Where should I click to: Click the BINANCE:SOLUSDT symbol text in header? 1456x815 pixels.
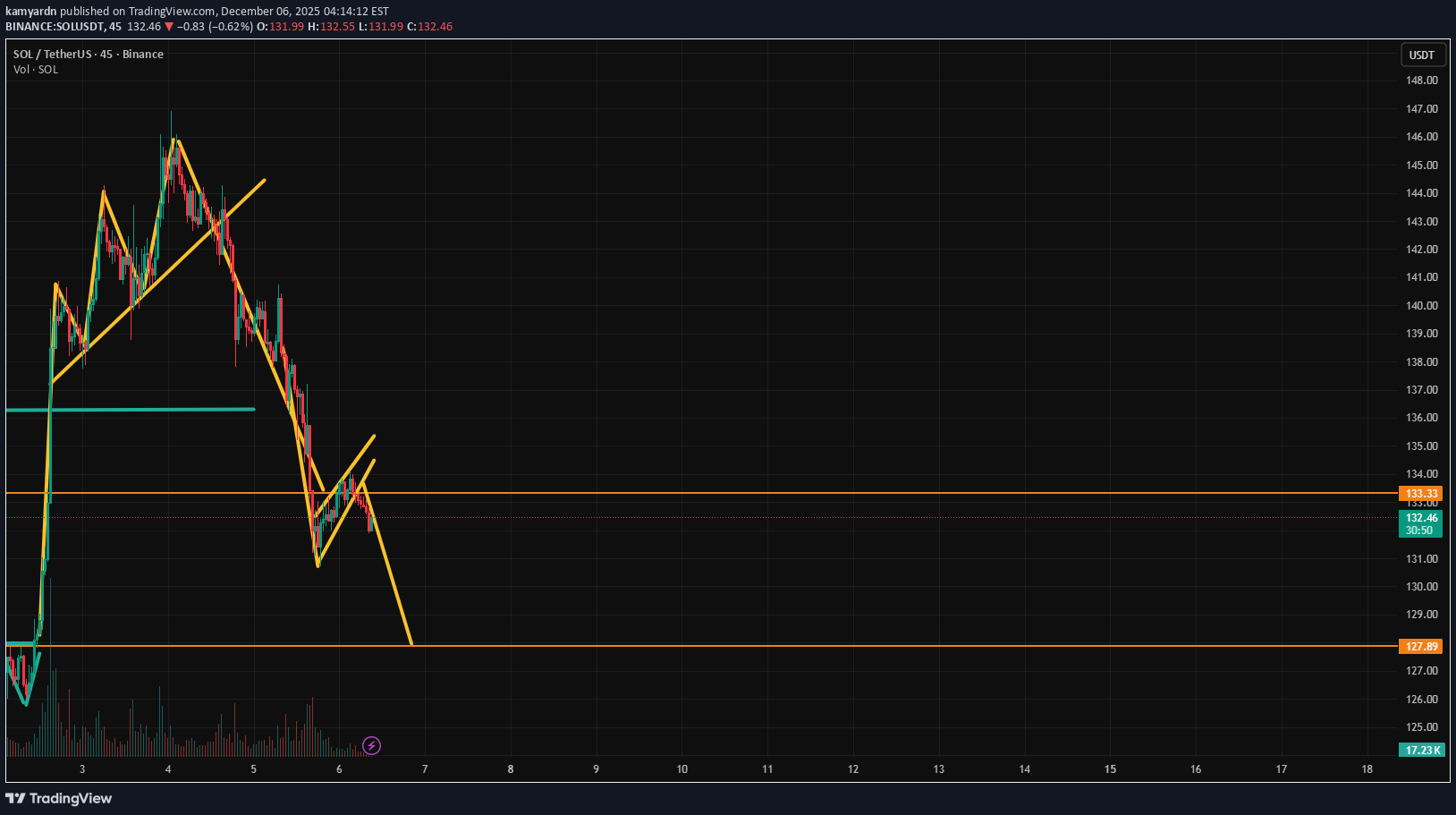54,27
